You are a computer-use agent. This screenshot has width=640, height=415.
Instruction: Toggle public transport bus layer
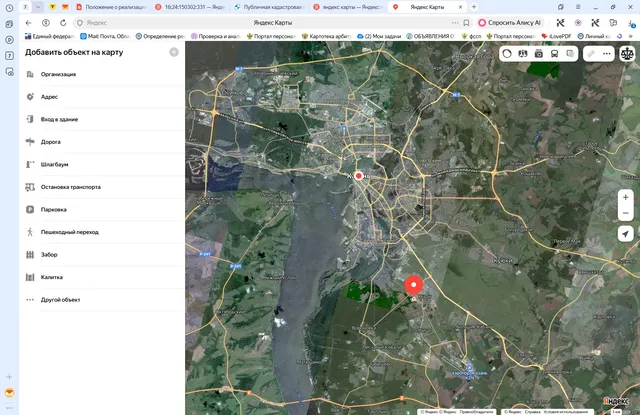554,53
